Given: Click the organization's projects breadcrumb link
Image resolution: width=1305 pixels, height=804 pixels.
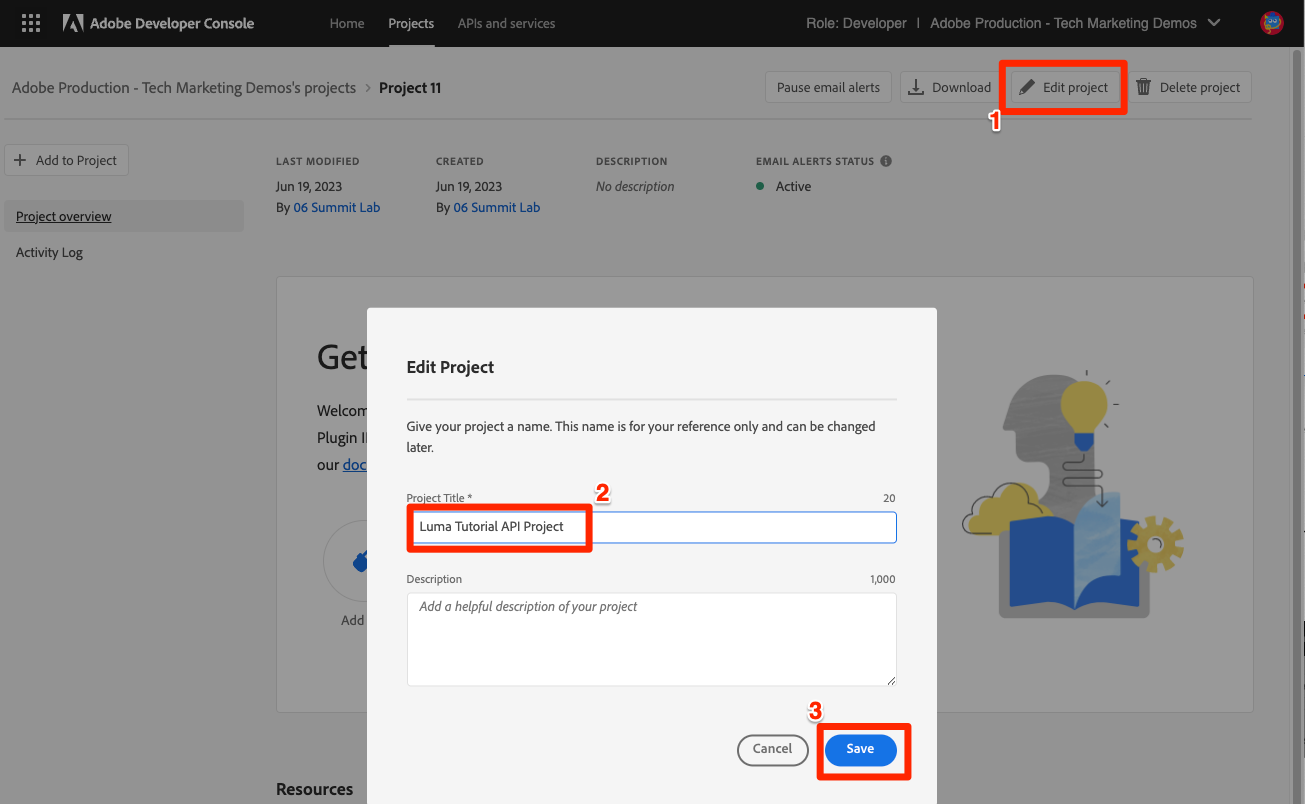Looking at the screenshot, I should pos(184,88).
